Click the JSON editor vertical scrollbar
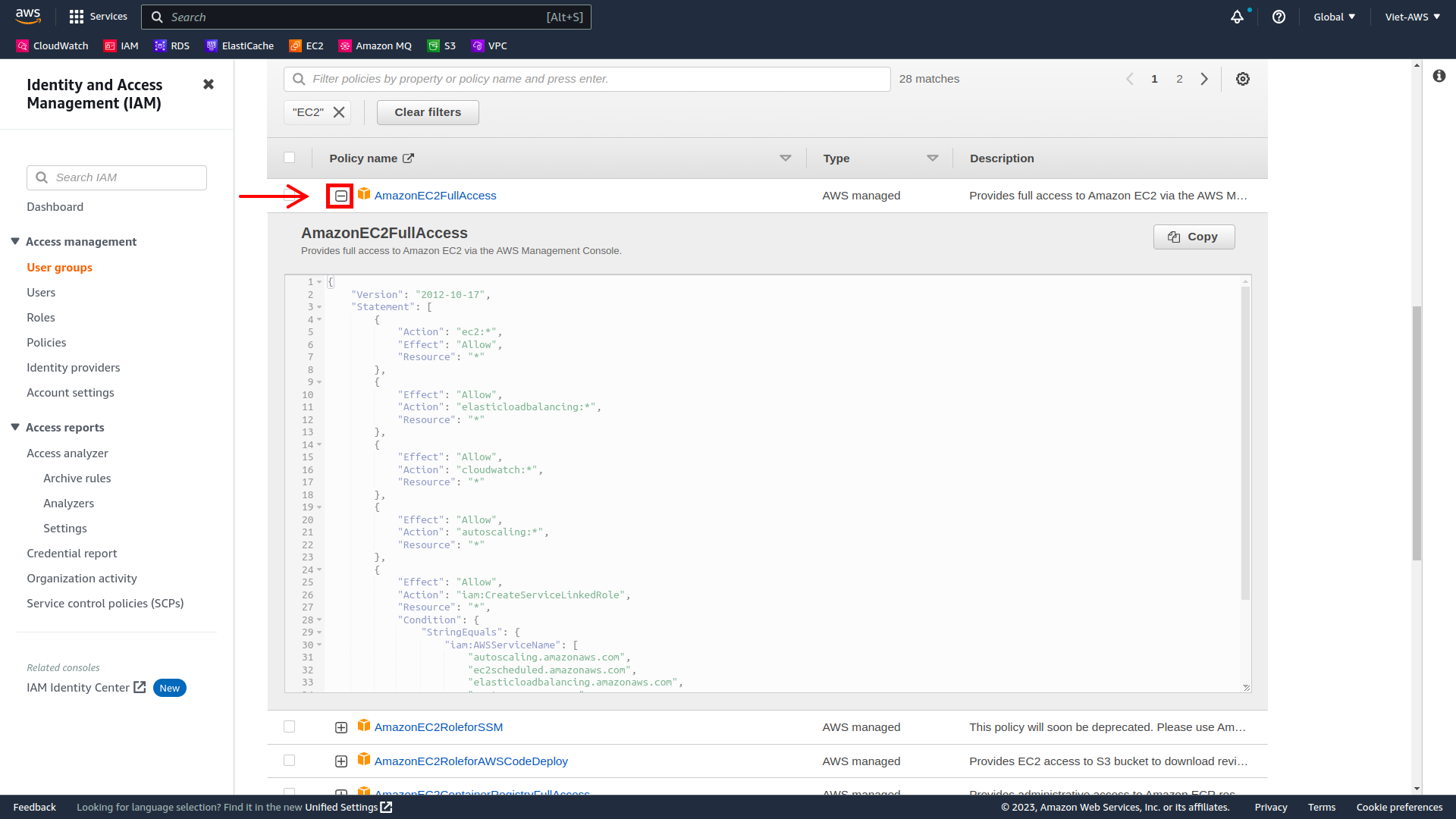Image resolution: width=1456 pixels, height=819 pixels. [x=1245, y=443]
